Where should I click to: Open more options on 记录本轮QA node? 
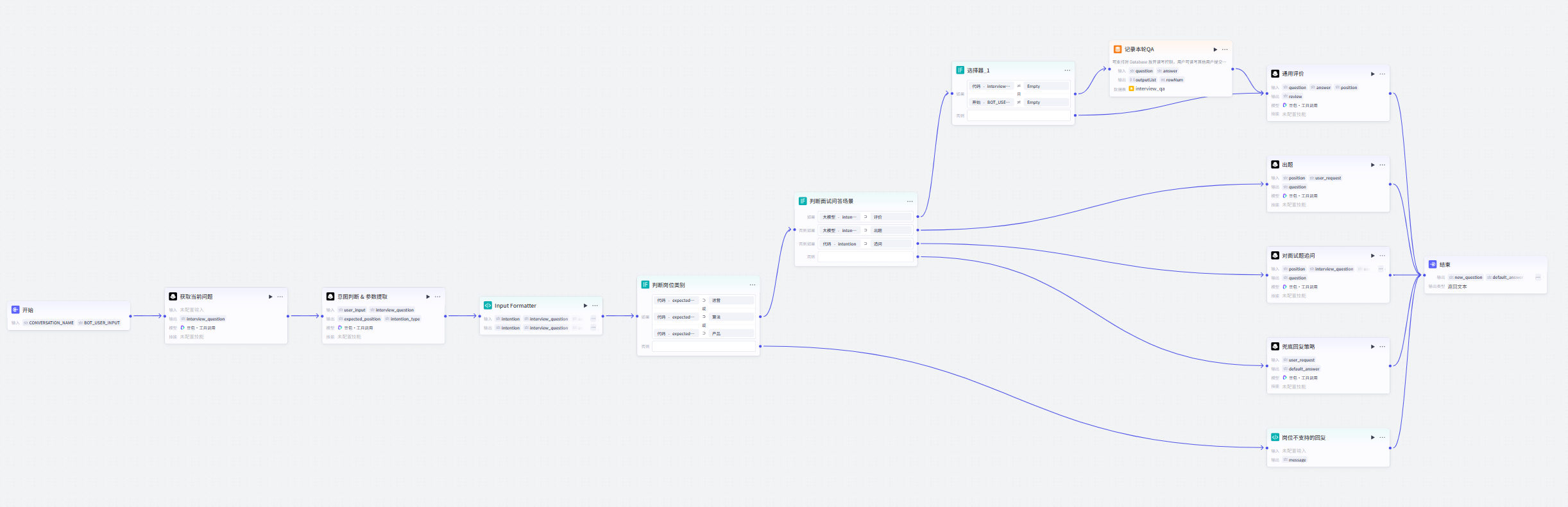tap(1225, 49)
